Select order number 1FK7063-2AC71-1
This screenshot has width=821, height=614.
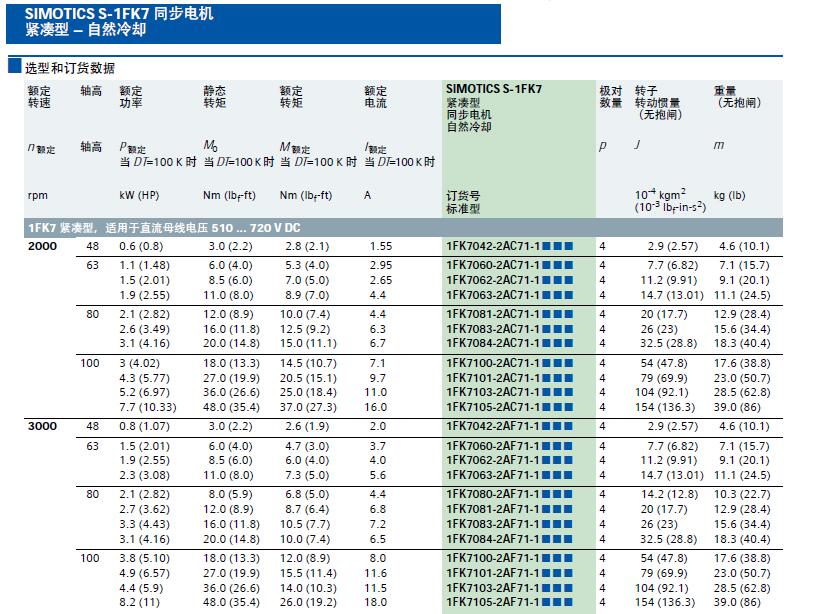point(492,295)
